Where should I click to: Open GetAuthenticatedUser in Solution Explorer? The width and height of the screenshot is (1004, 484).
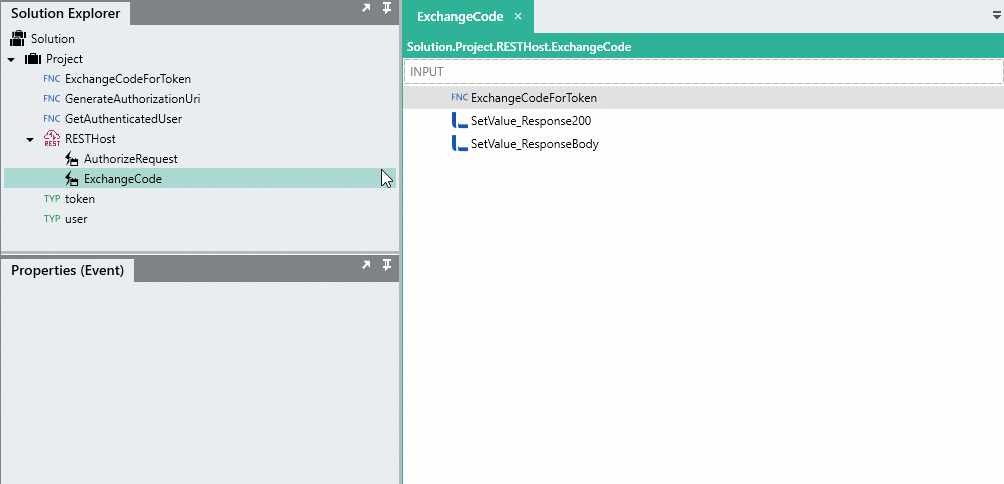click(x=123, y=119)
